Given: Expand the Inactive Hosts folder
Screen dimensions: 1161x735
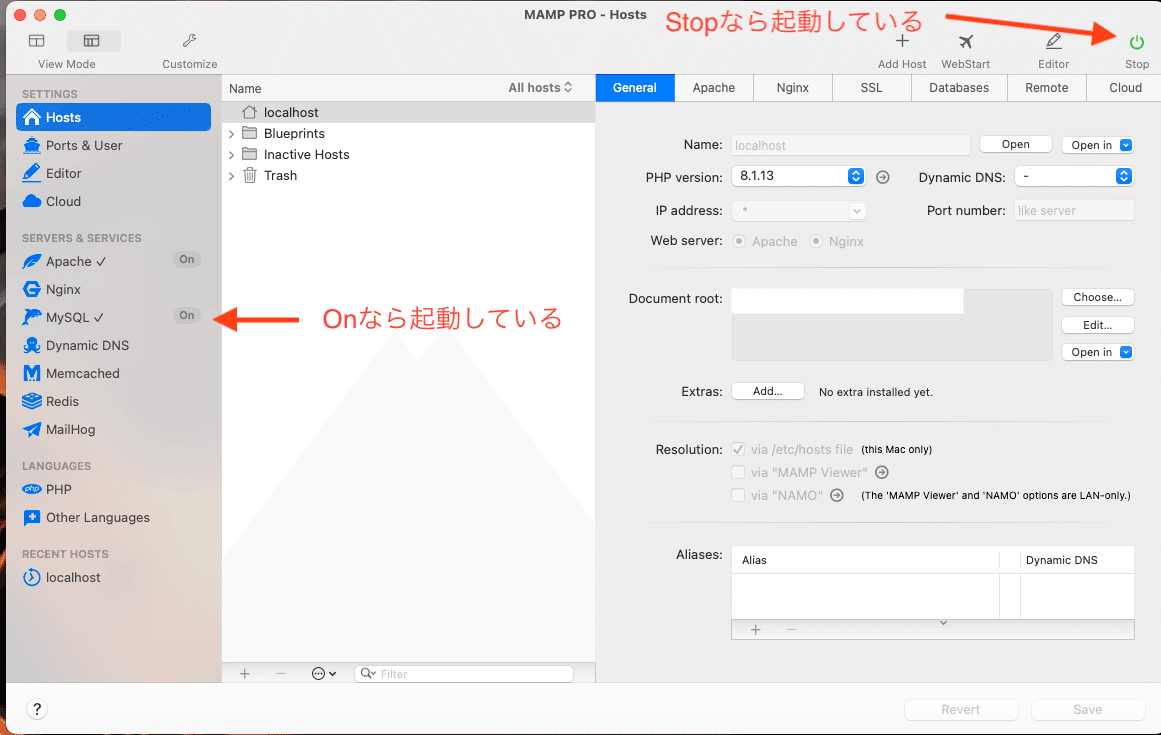Looking at the screenshot, I should 232,154.
